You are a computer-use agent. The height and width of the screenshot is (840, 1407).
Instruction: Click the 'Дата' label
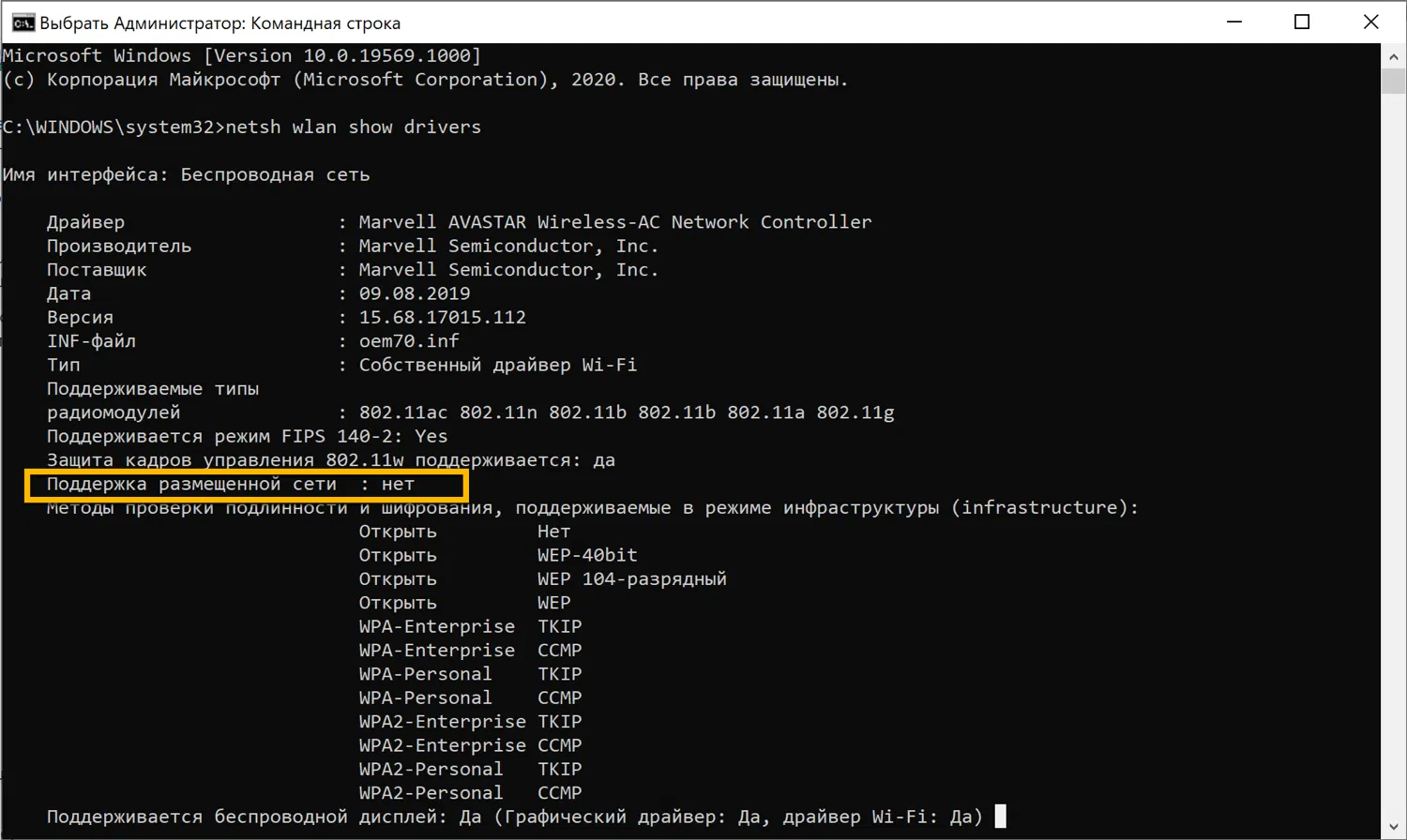pos(68,293)
